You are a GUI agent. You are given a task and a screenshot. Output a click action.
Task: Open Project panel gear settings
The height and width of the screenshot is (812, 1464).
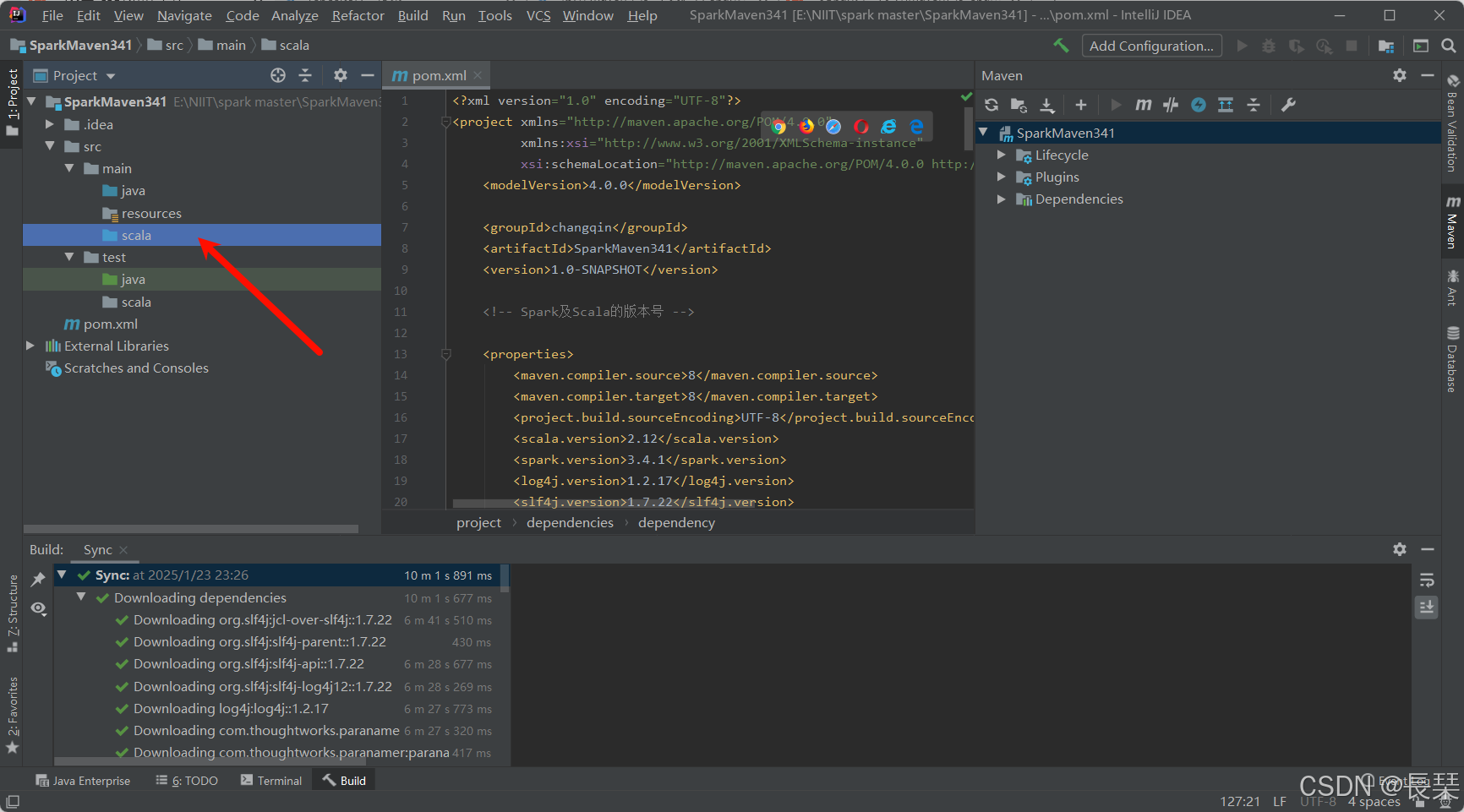(x=340, y=75)
